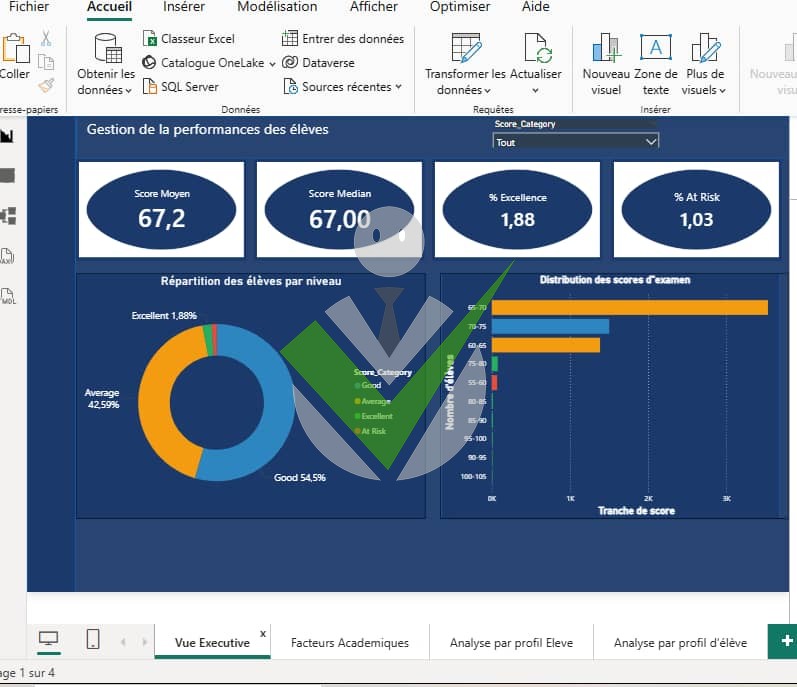
Task: Open the Optimiser ribbon tab
Action: [460, 7]
